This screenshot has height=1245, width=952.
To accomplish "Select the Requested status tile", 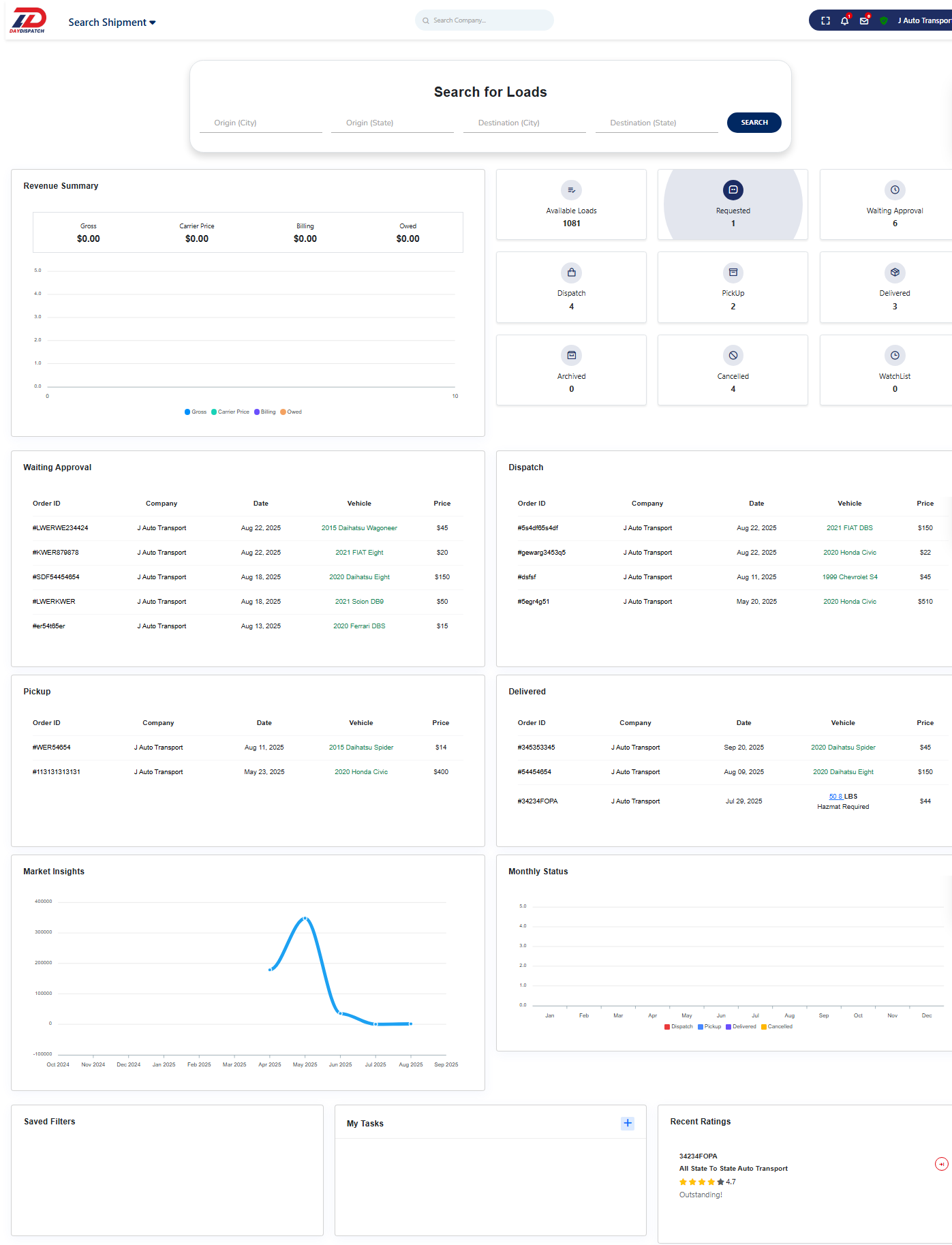I will (733, 204).
